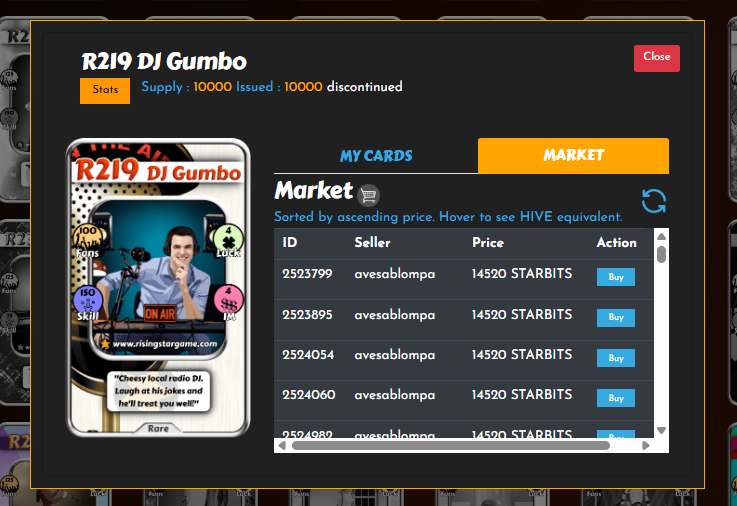Switch to the MY CARDS tab
This screenshot has height=506, width=737.
click(376, 156)
